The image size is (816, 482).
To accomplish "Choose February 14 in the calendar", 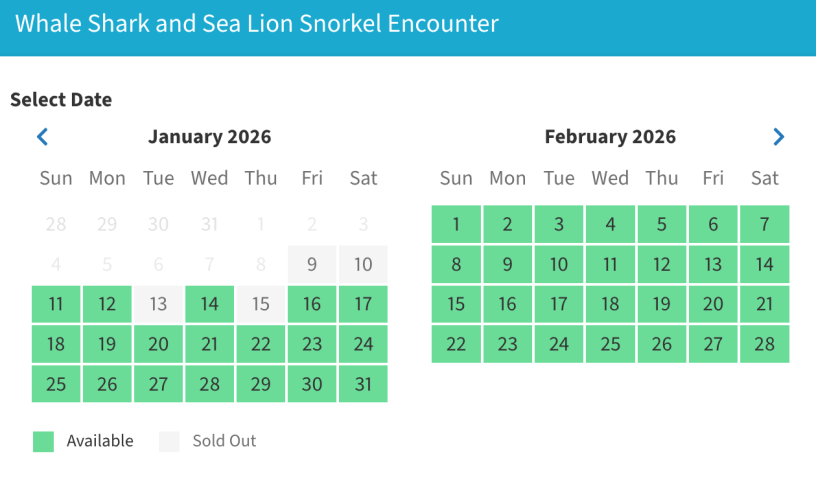I will [764, 264].
